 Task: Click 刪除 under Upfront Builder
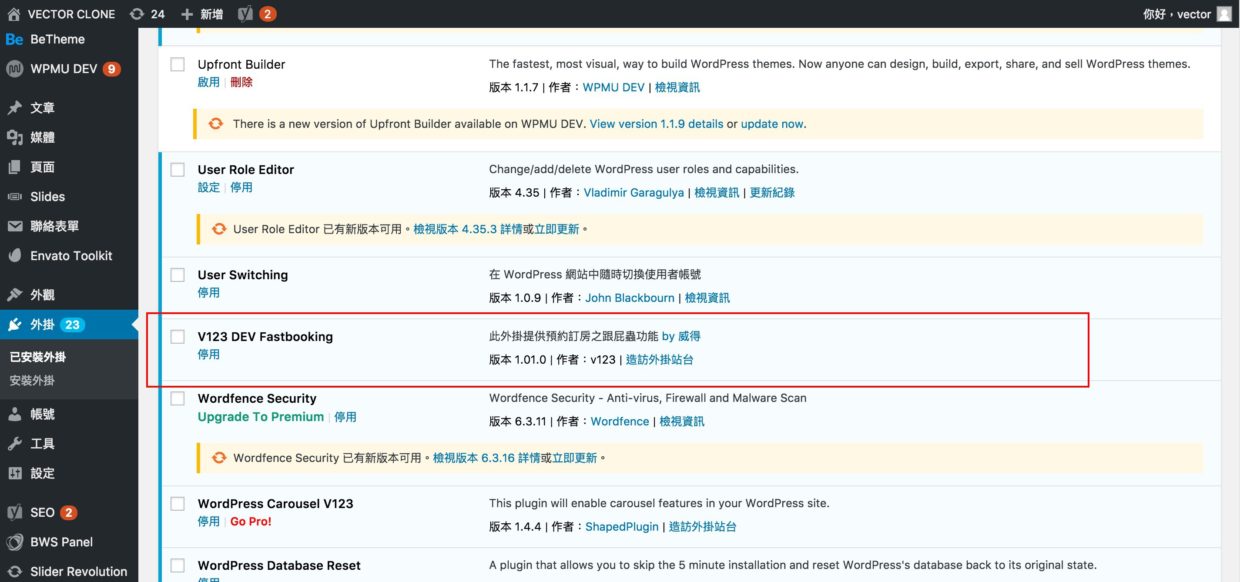(241, 82)
